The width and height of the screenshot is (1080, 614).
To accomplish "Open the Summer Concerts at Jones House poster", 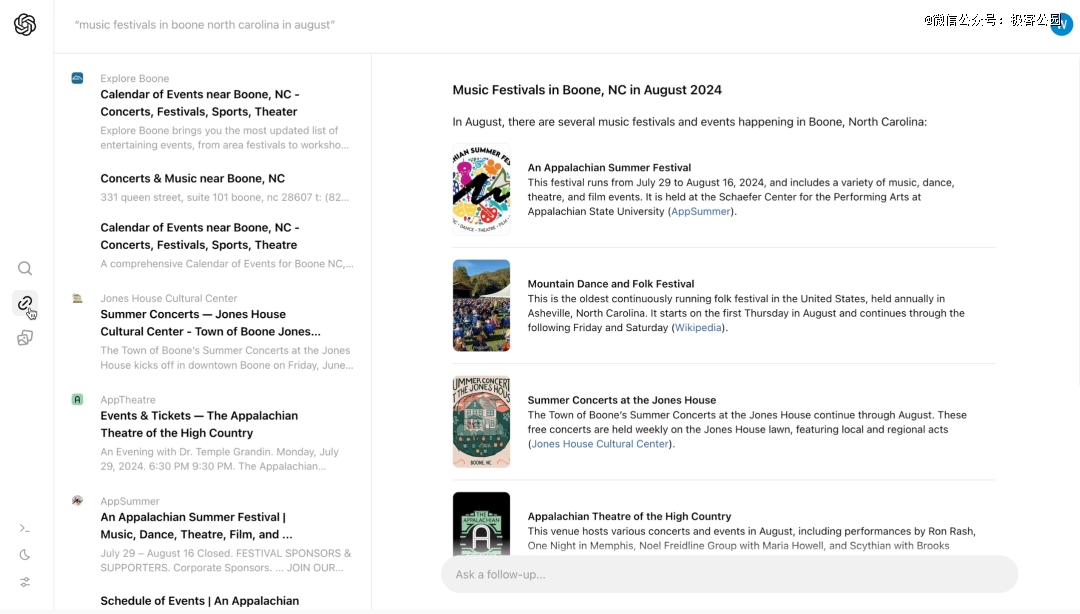I will click(x=481, y=422).
